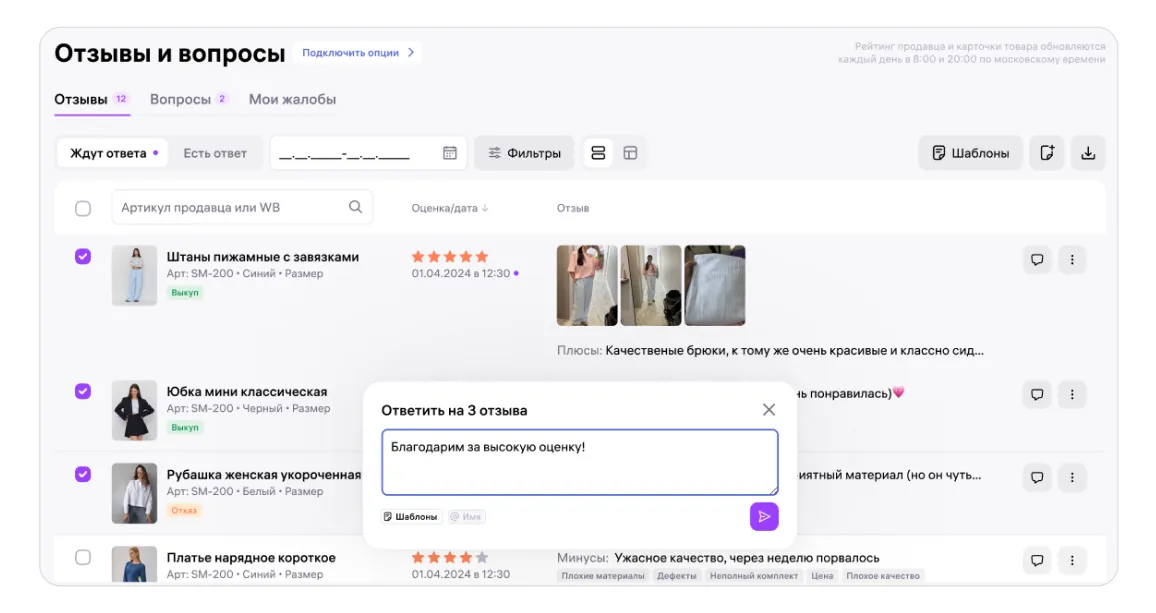Click the purple send reply button
The image size is (1156, 613).
[764, 516]
